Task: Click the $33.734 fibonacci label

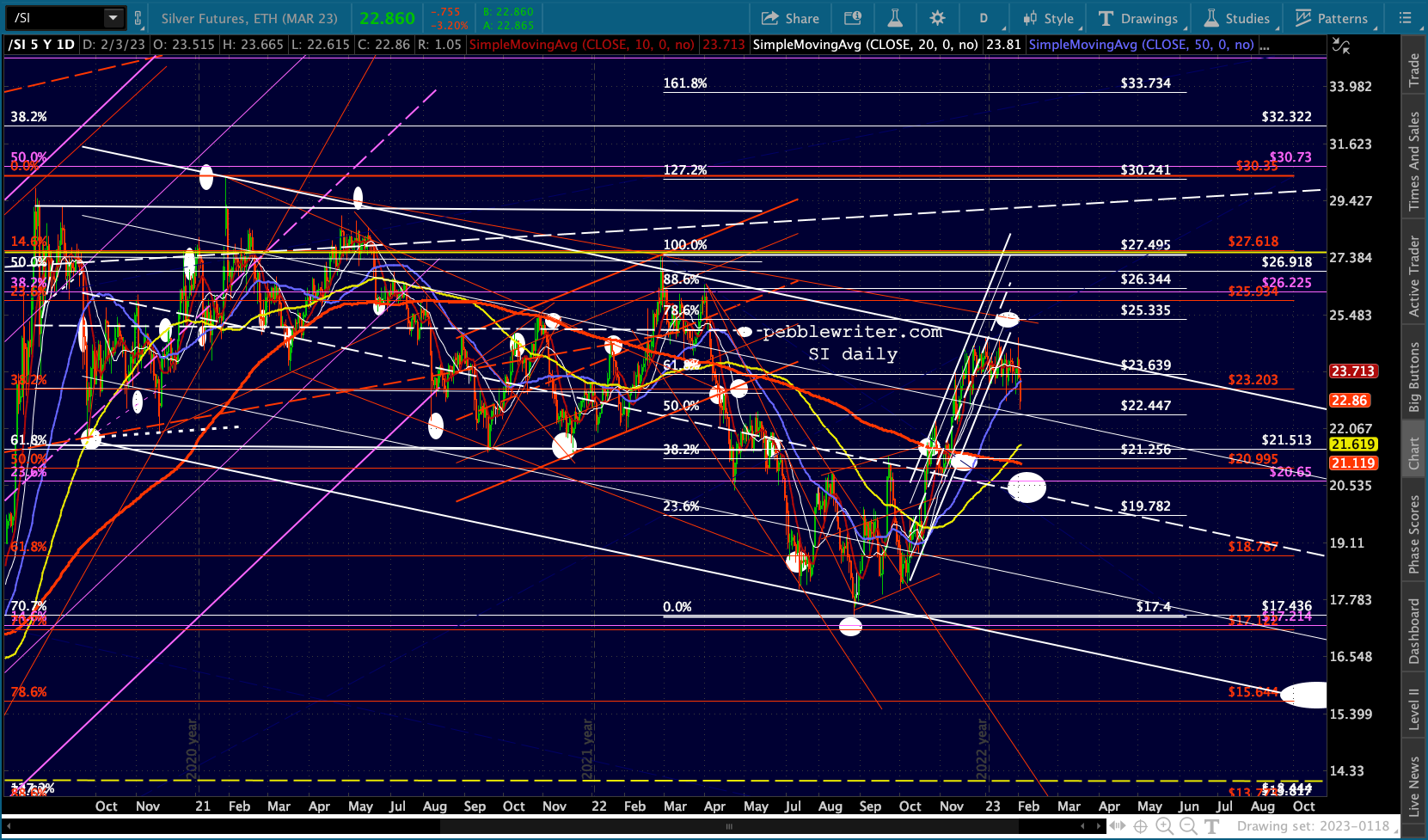Action: (1145, 83)
